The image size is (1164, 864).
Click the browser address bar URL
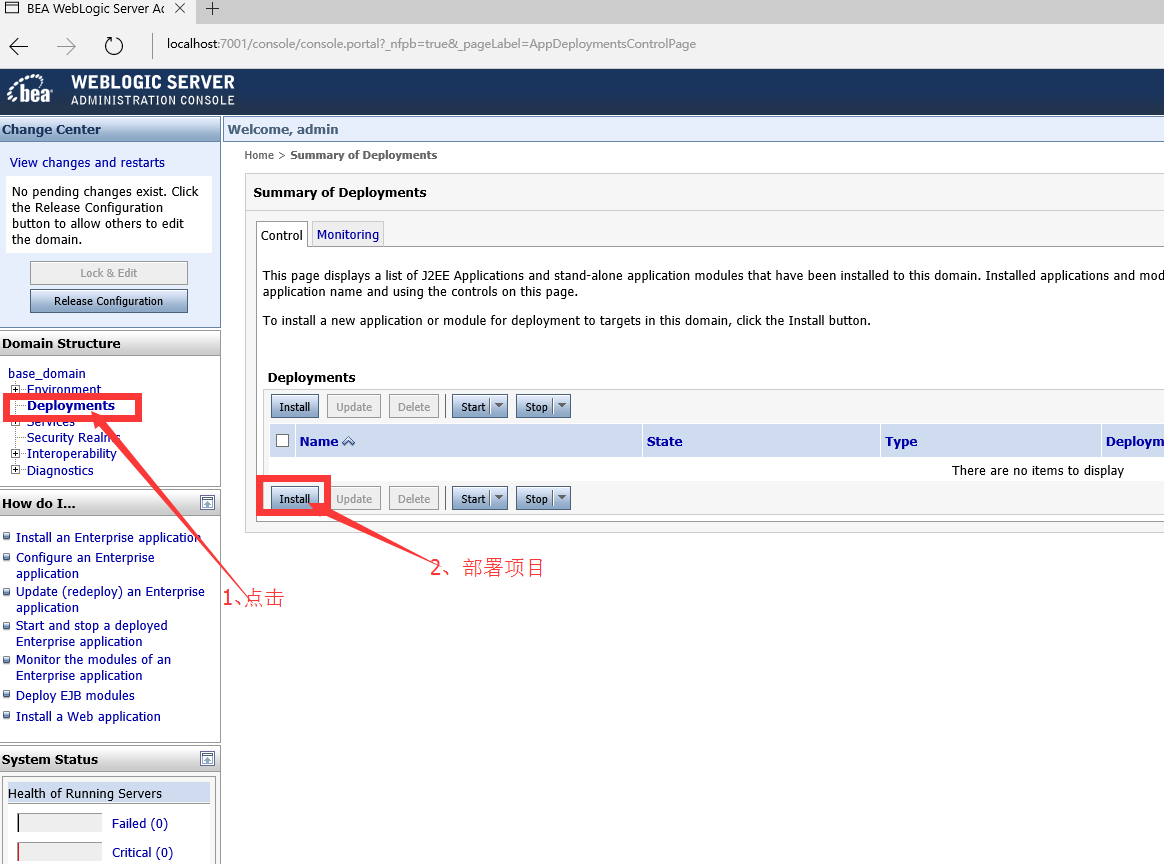point(431,44)
